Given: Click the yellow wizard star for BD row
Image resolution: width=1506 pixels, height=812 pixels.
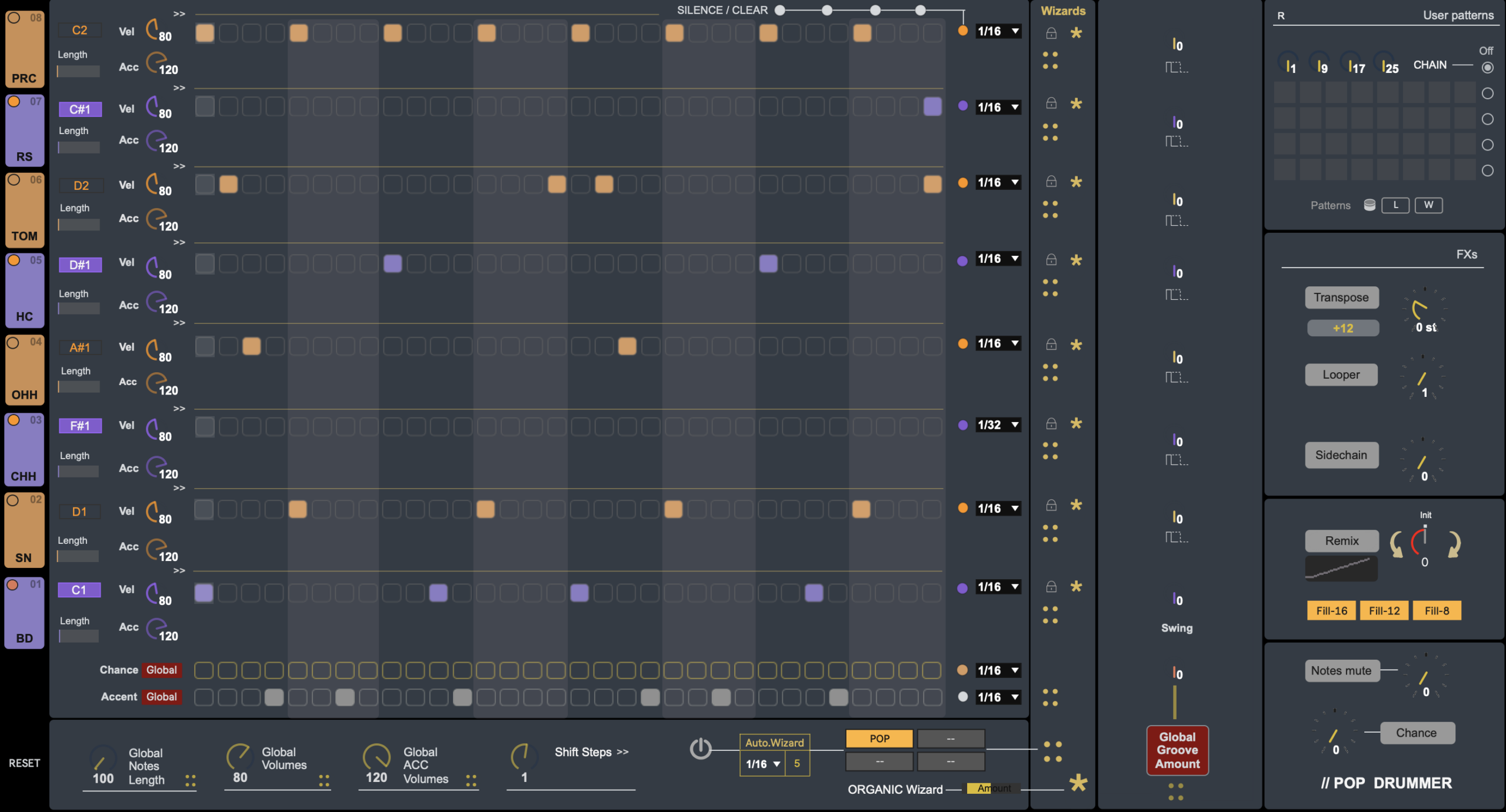Looking at the screenshot, I should (1076, 586).
